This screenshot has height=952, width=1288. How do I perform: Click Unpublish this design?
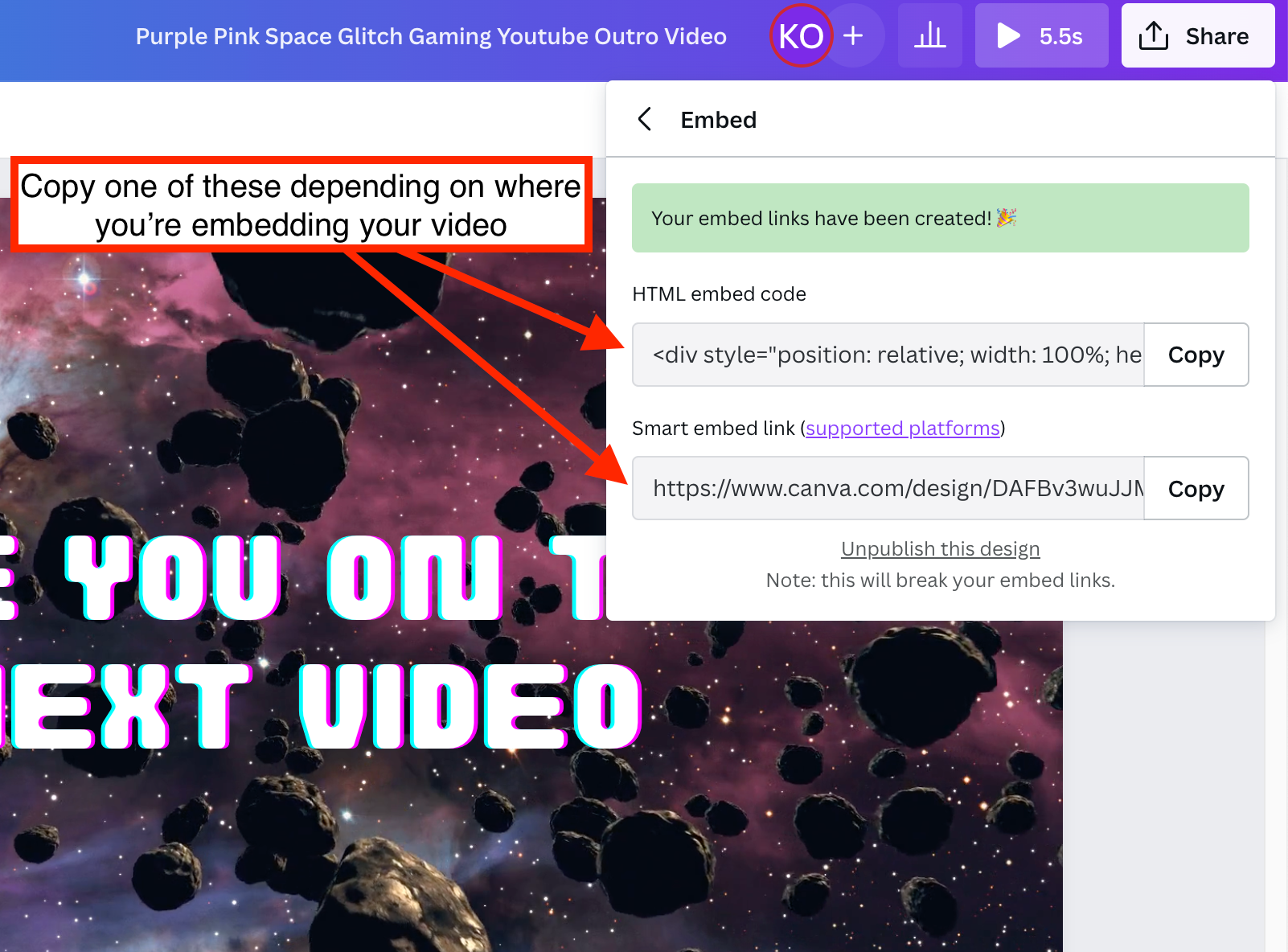pos(940,549)
